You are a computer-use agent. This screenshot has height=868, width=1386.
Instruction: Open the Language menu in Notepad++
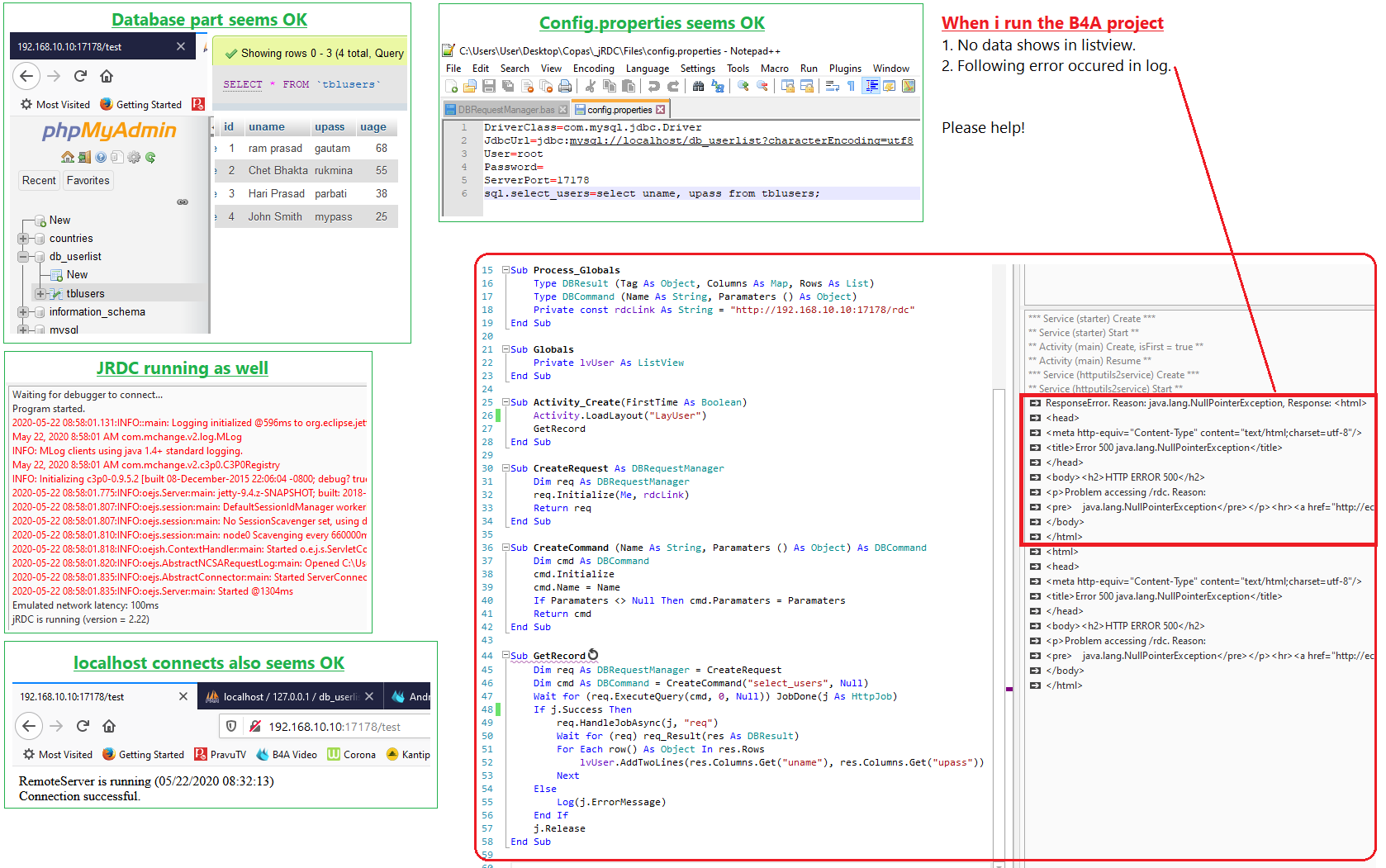pos(648,69)
